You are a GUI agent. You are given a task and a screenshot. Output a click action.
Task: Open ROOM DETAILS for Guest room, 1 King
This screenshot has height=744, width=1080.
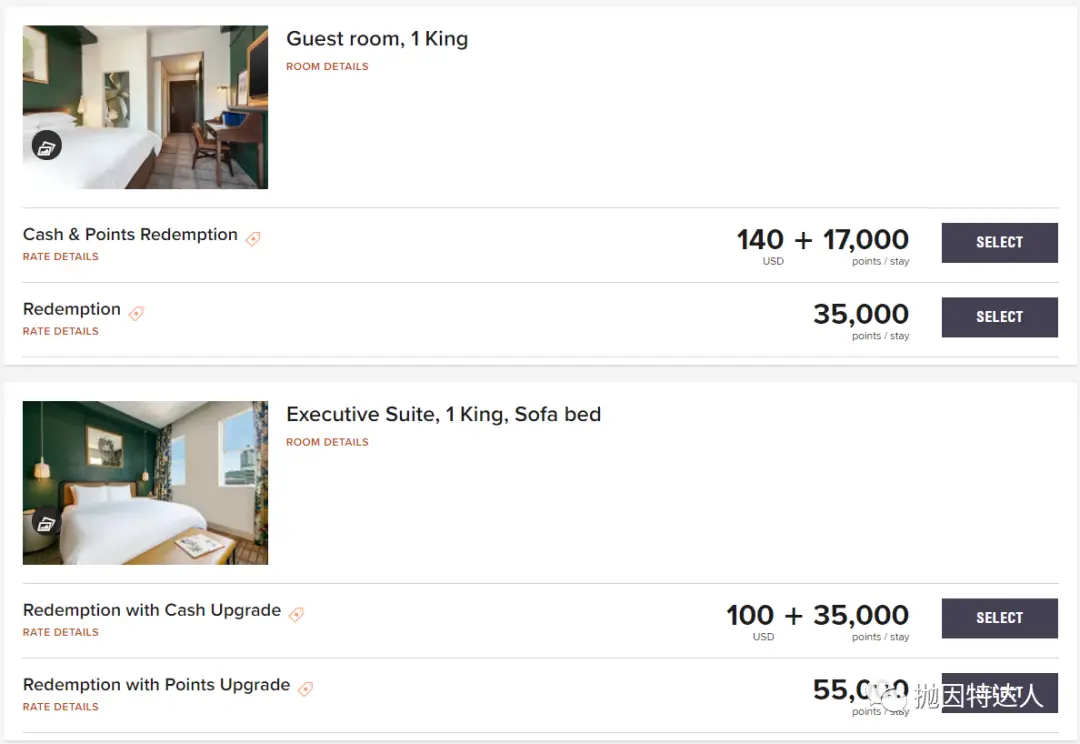click(x=327, y=67)
